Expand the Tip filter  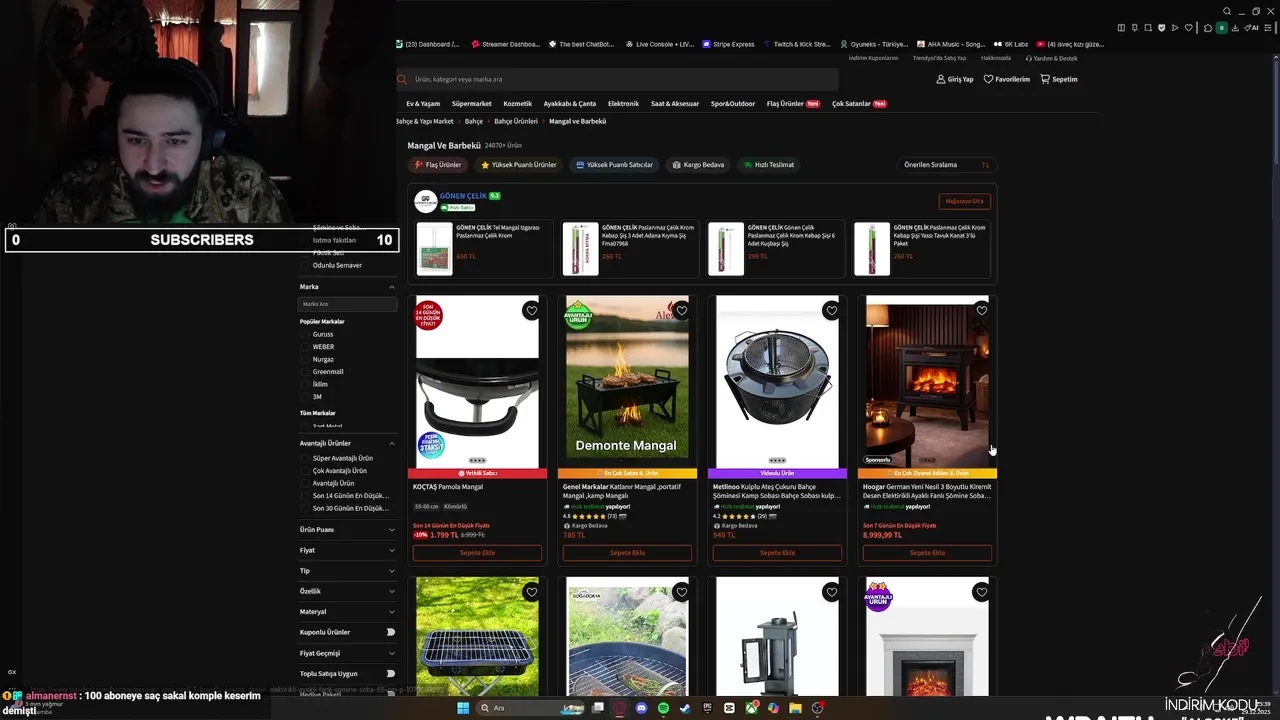coord(392,571)
